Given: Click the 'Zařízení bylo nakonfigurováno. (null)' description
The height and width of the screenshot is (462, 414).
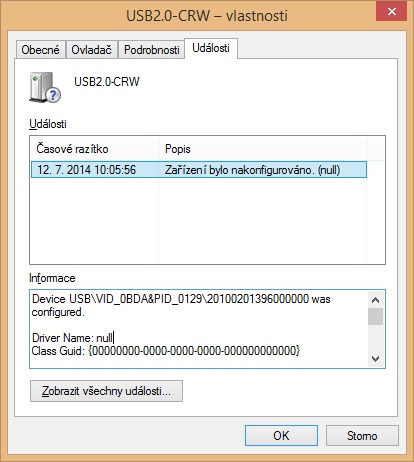Looking at the screenshot, I should [252, 170].
